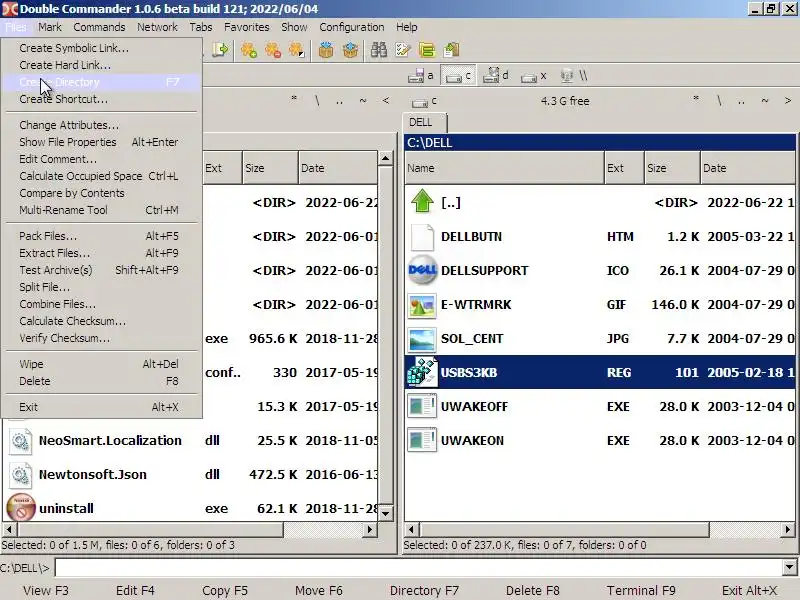The width and height of the screenshot is (800, 600).
Task: Click the View F3 button
Action: [x=46, y=590]
